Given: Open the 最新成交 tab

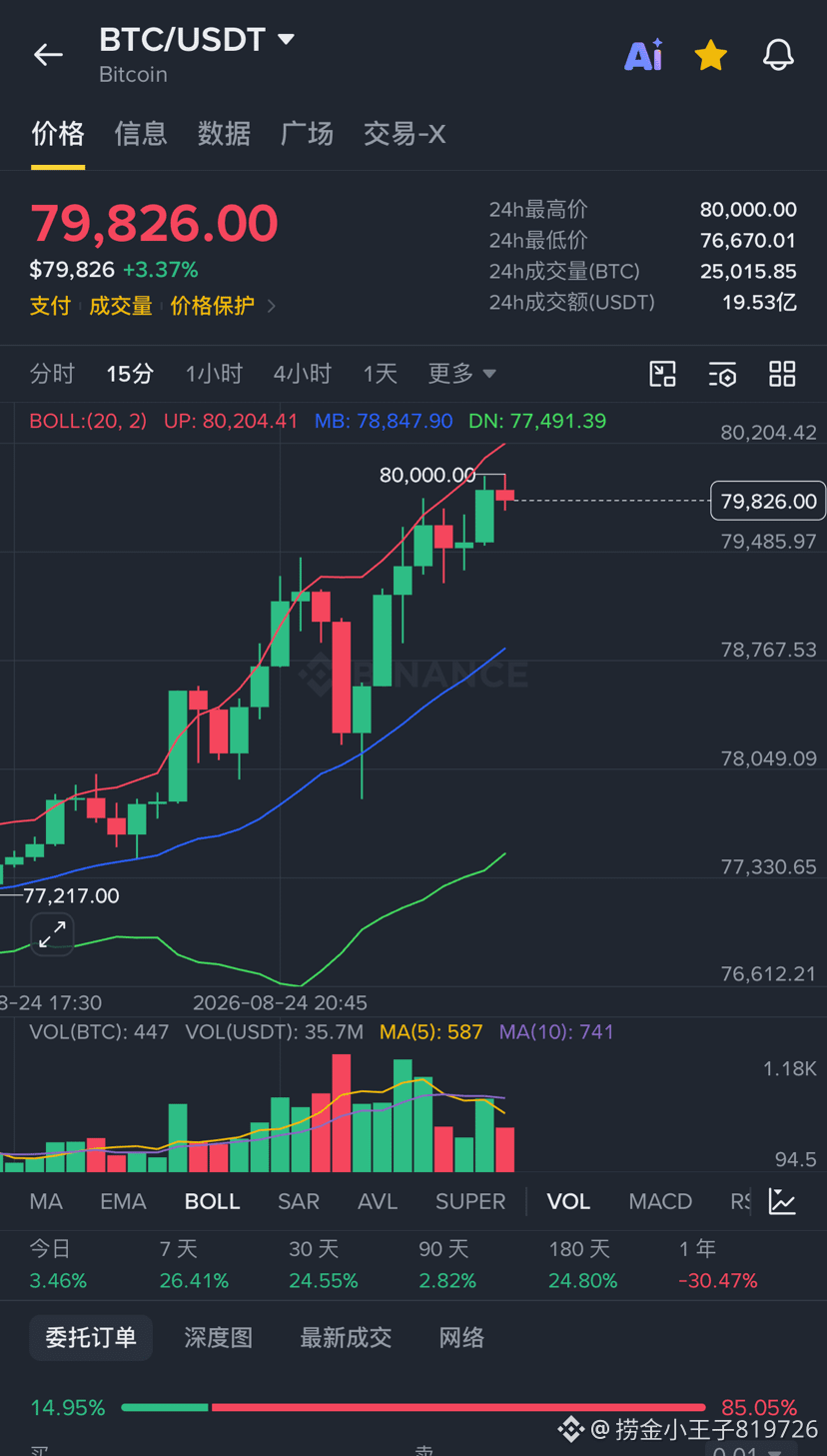Looking at the screenshot, I should [x=346, y=1338].
